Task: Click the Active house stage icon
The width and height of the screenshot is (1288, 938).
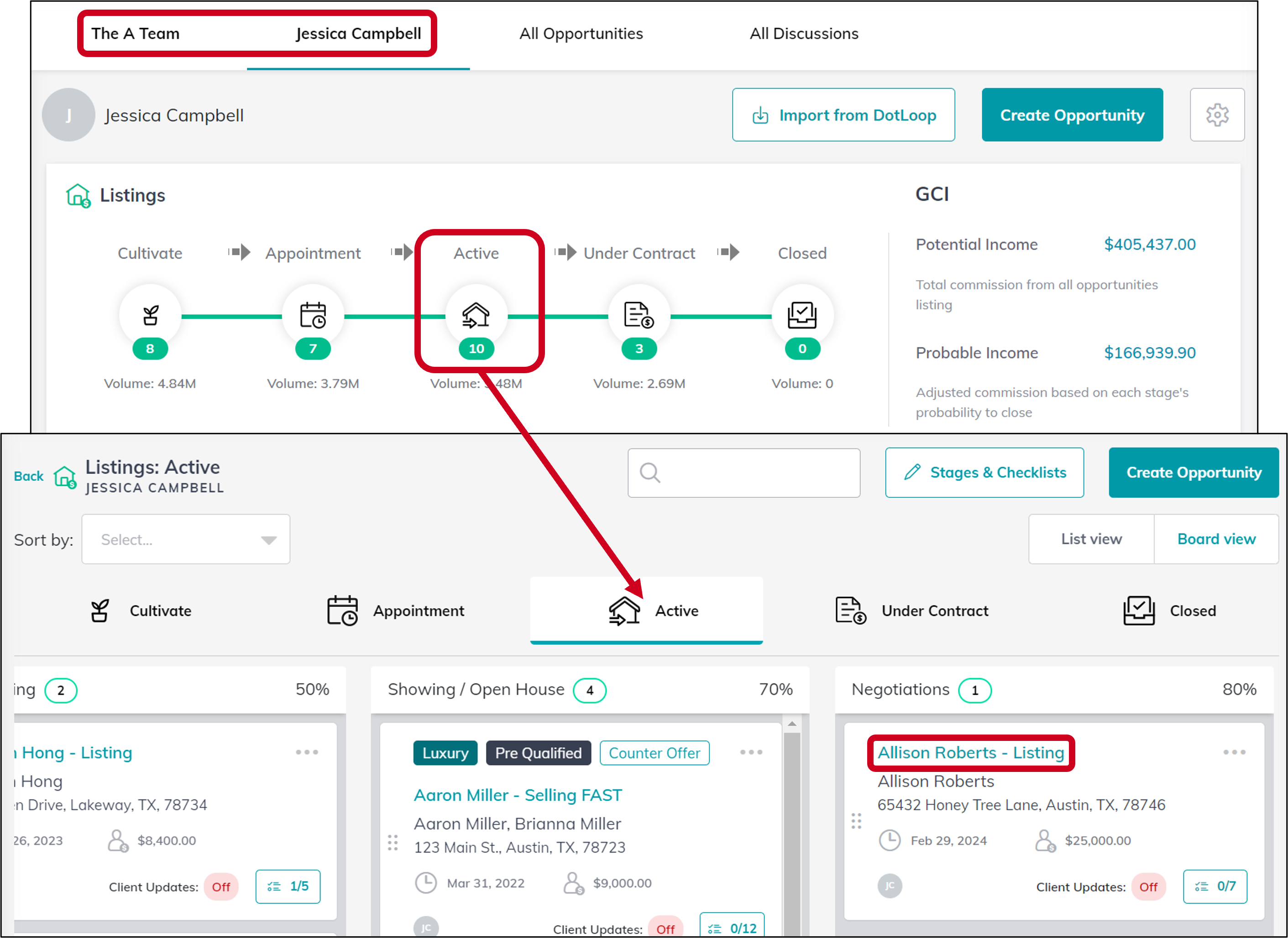Action: (x=476, y=315)
